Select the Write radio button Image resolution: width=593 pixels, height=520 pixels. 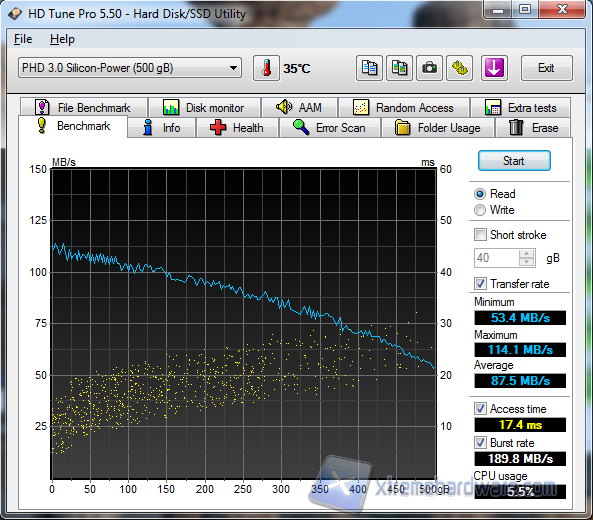[x=480, y=210]
